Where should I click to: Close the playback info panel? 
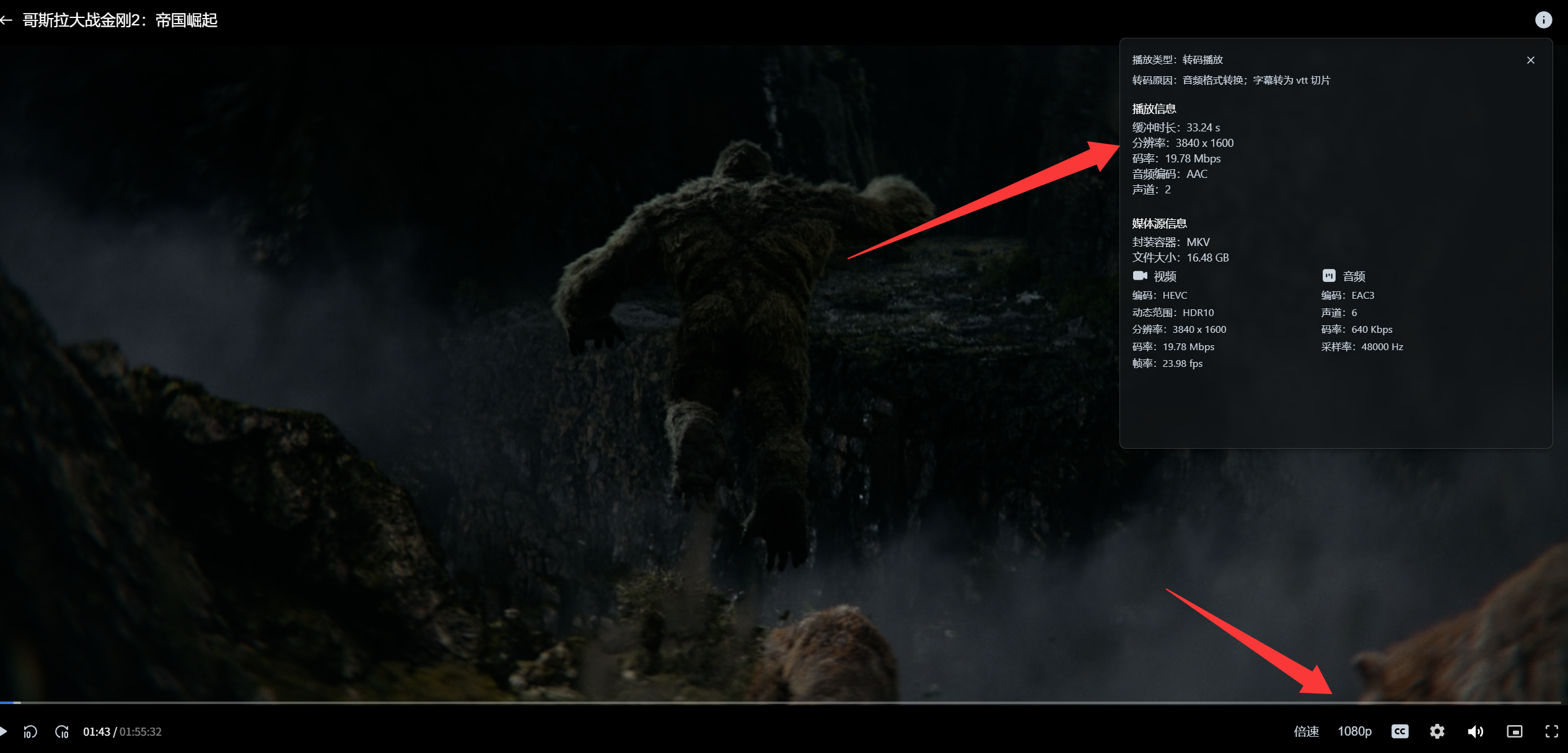pyautogui.click(x=1531, y=60)
